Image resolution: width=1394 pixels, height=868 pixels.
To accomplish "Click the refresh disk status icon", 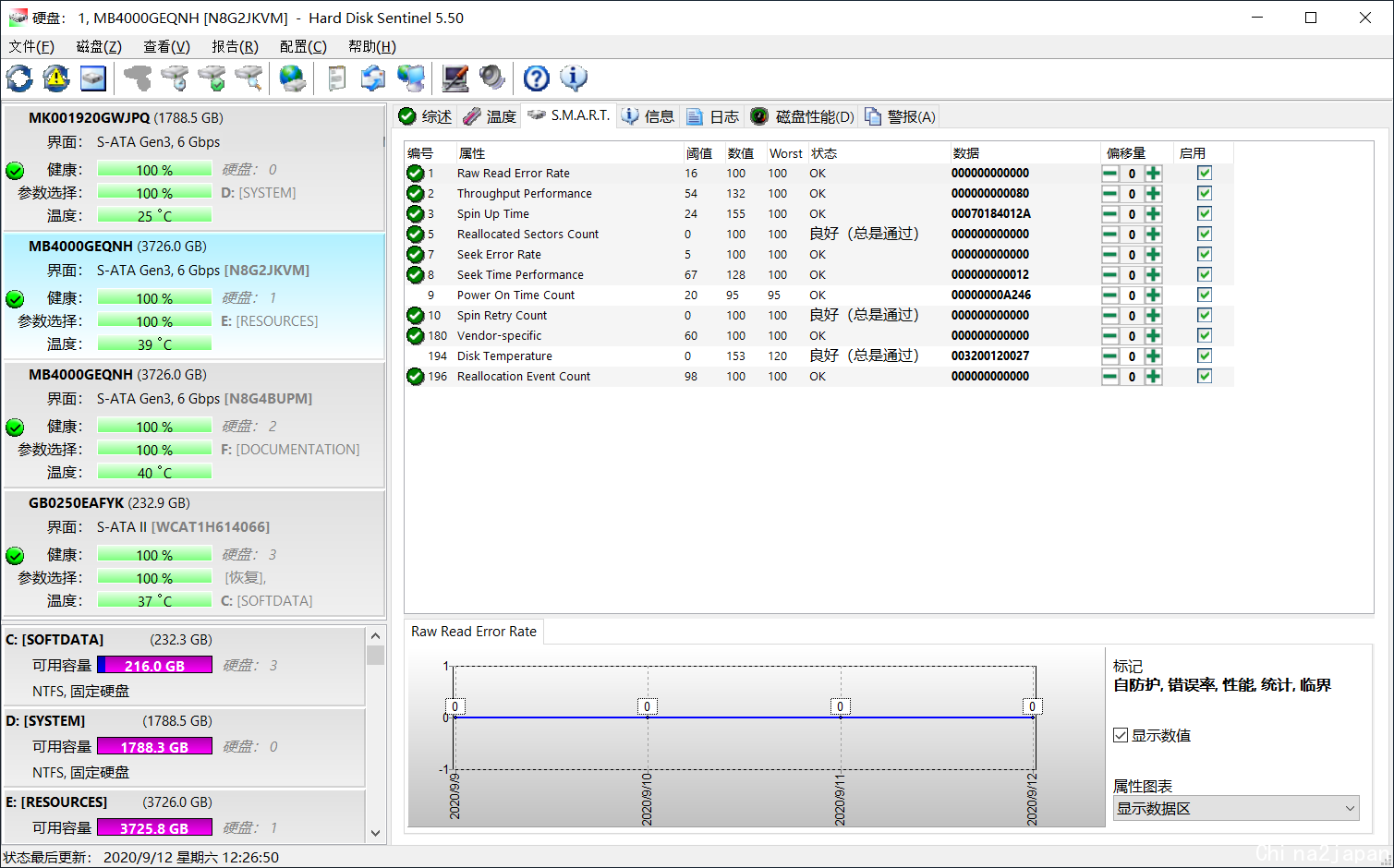I will point(19,78).
